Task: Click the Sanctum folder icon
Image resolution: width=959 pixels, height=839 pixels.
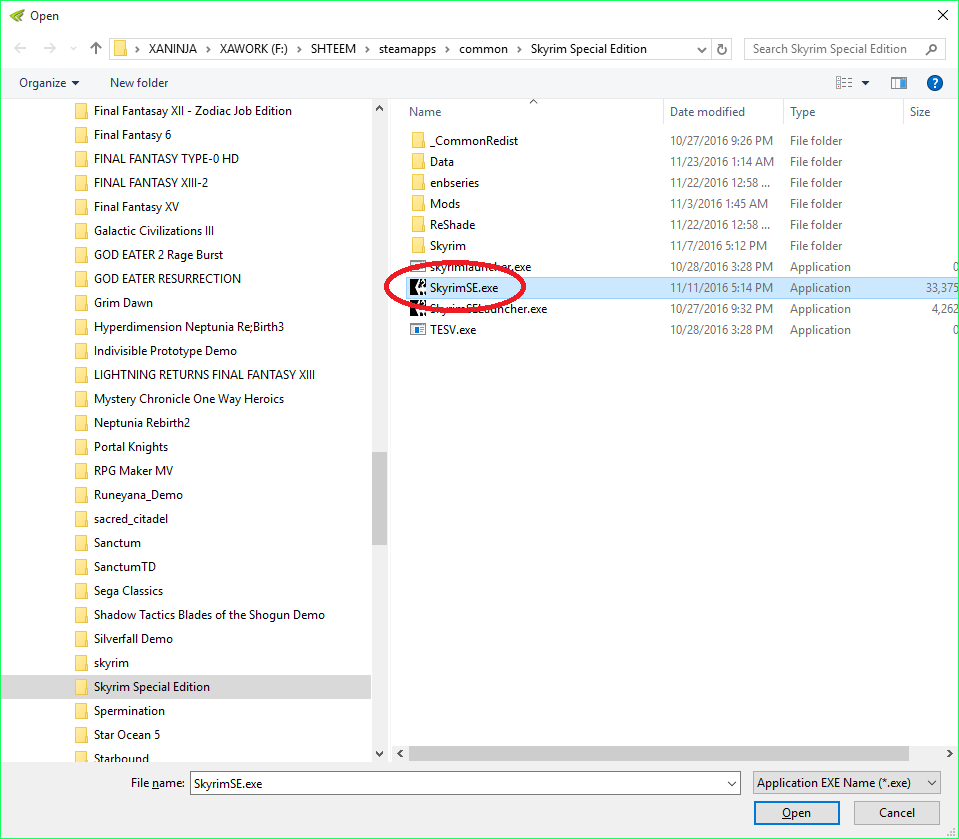Action: (x=81, y=543)
